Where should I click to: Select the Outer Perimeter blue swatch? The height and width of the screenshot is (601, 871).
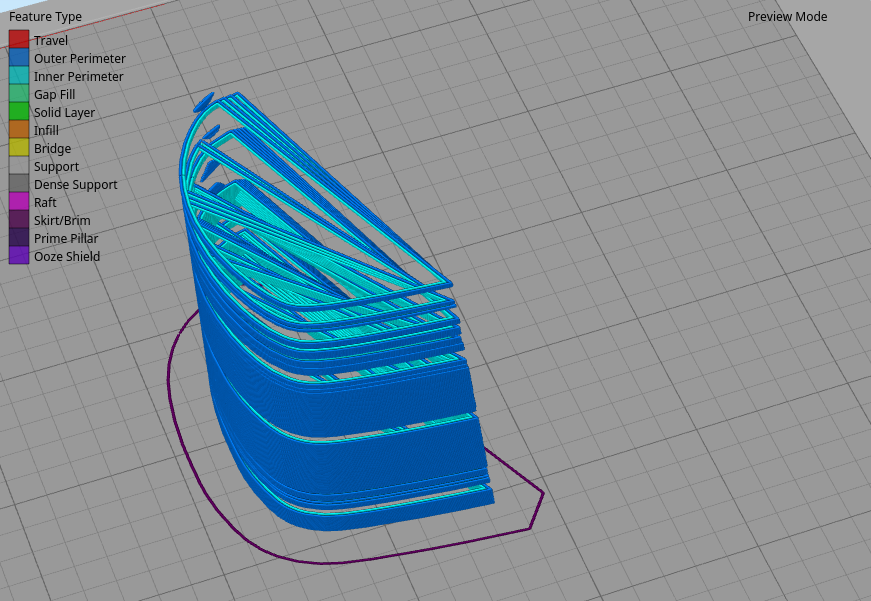19,58
